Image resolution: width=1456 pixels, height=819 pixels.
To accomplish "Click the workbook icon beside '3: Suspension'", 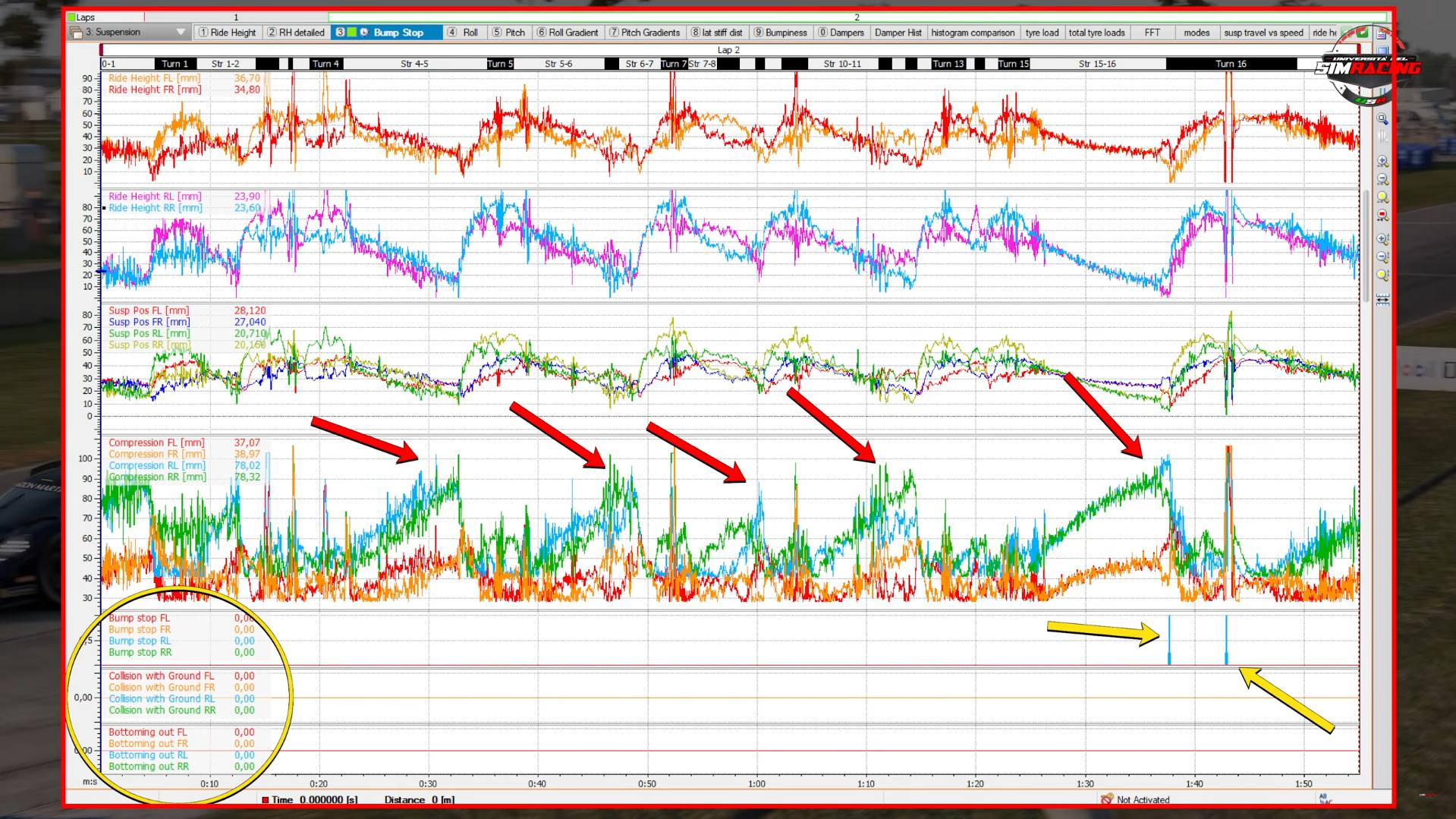I will [76, 33].
